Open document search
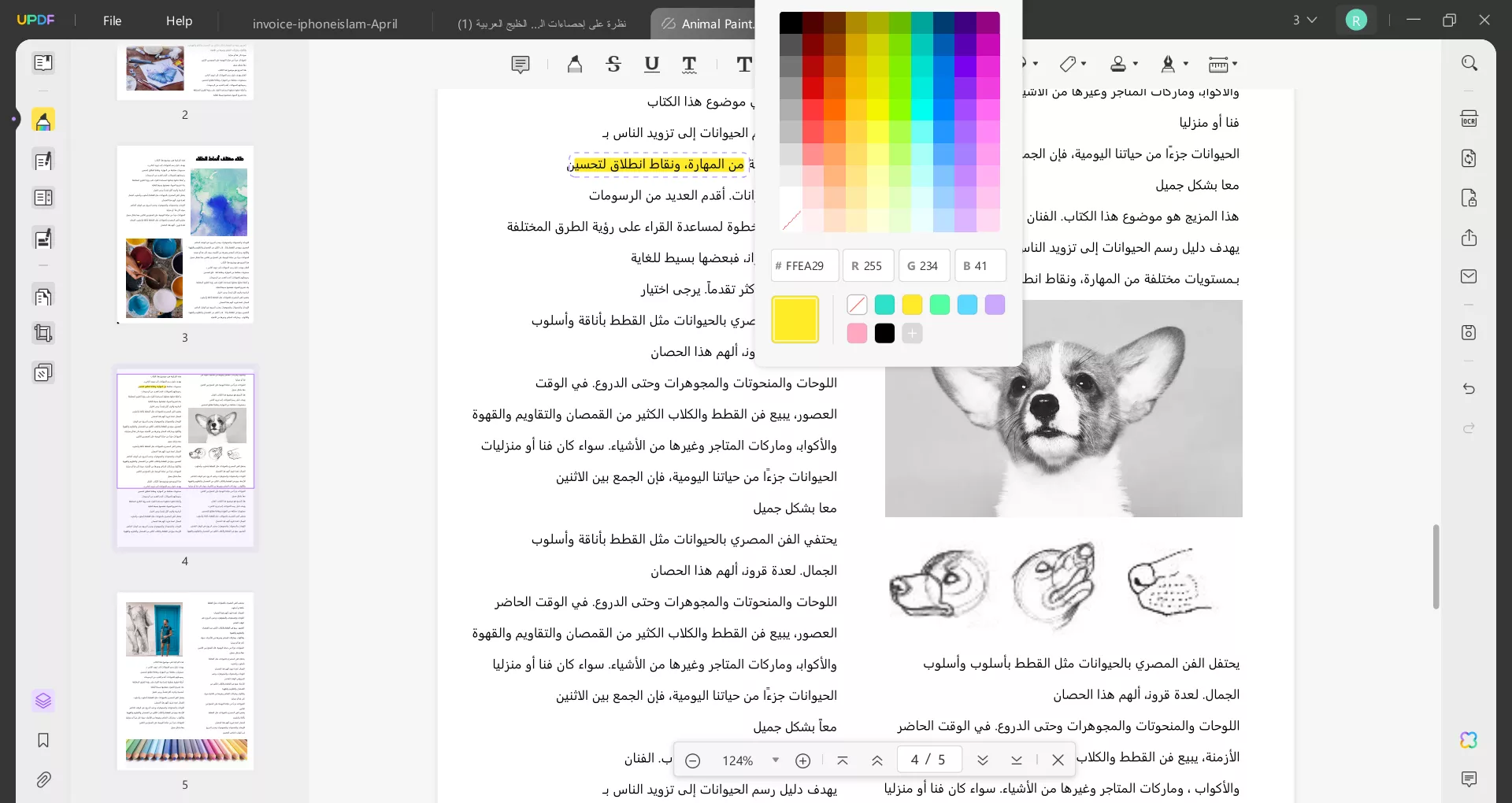 point(1469,63)
